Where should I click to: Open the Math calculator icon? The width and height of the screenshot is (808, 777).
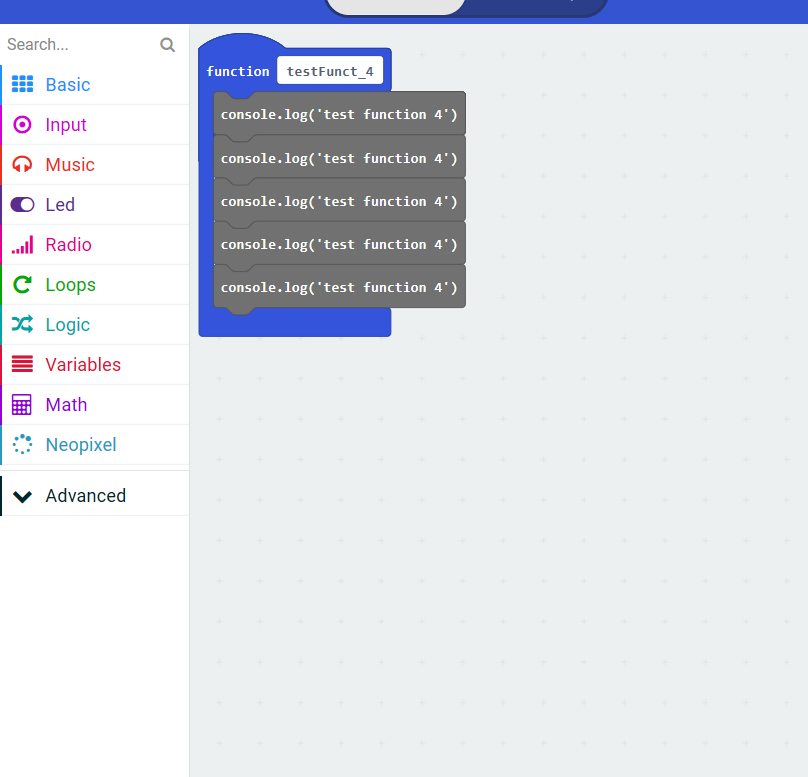[22, 404]
